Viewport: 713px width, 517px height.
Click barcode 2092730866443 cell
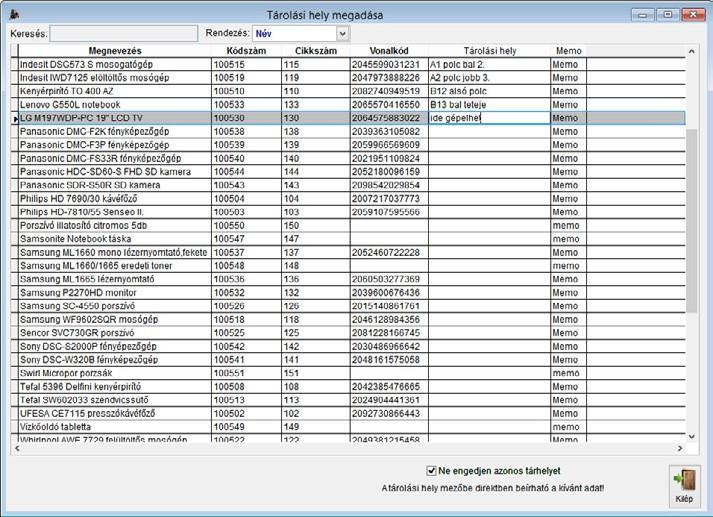[389, 413]
